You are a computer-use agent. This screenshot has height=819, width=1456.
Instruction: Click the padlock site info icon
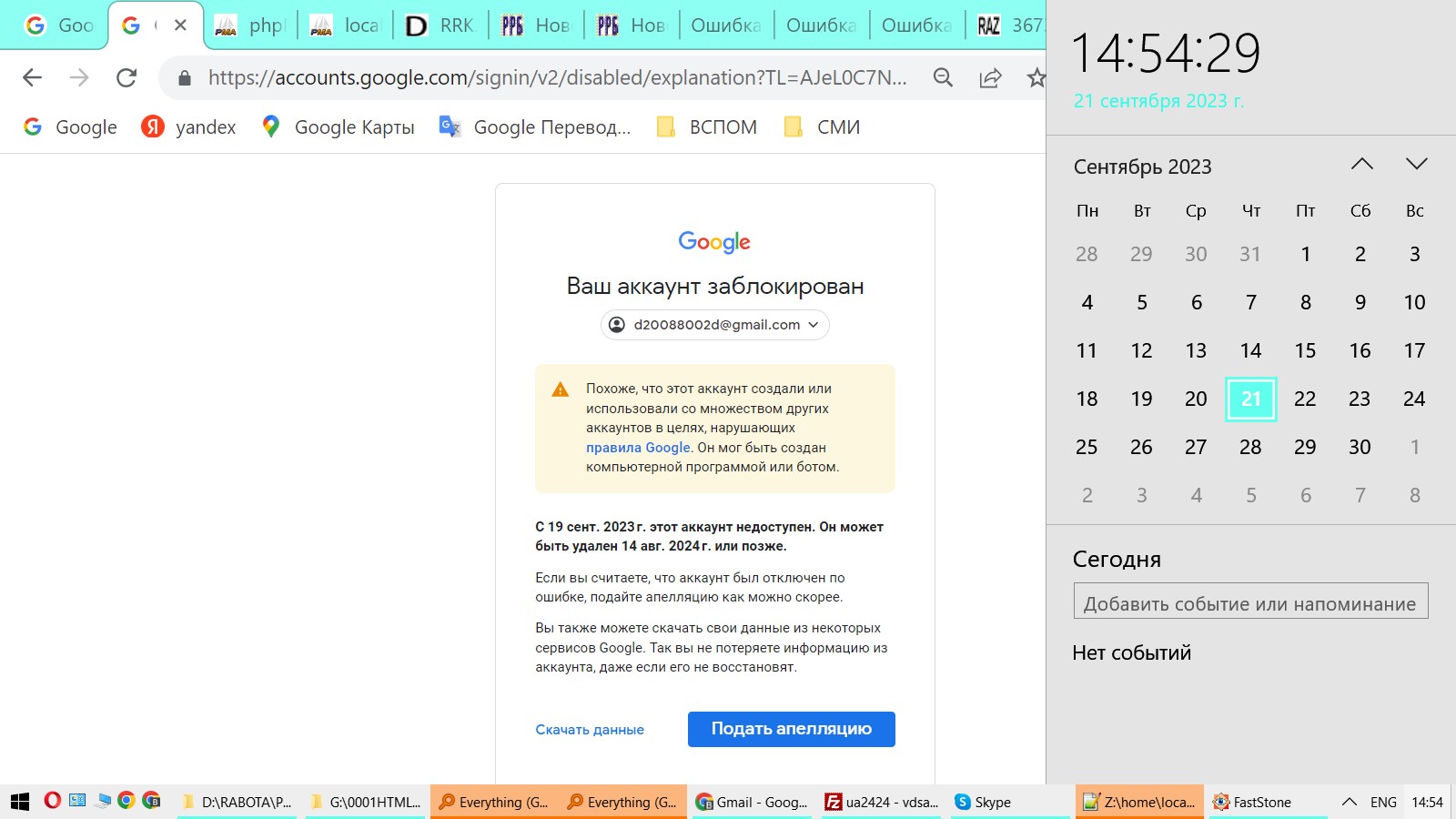tap(185, 78)
